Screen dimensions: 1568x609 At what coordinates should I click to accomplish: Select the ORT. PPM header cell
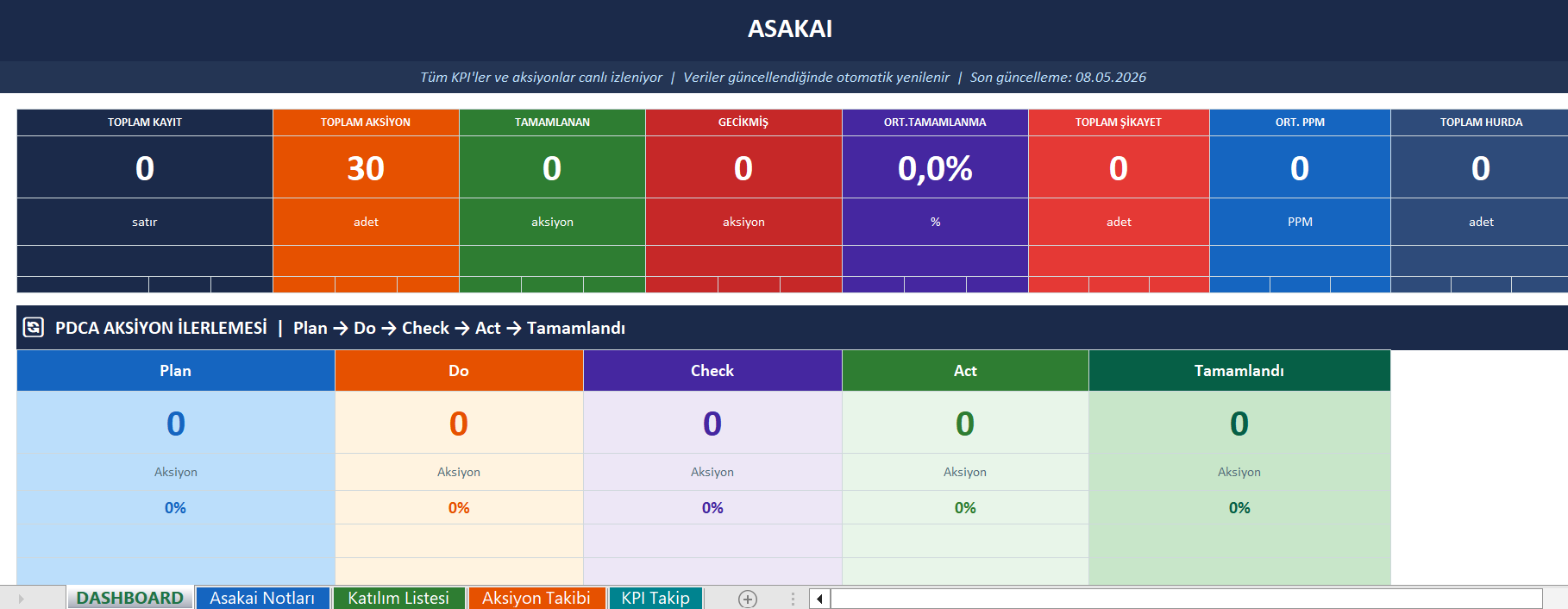coord(1300,122)
